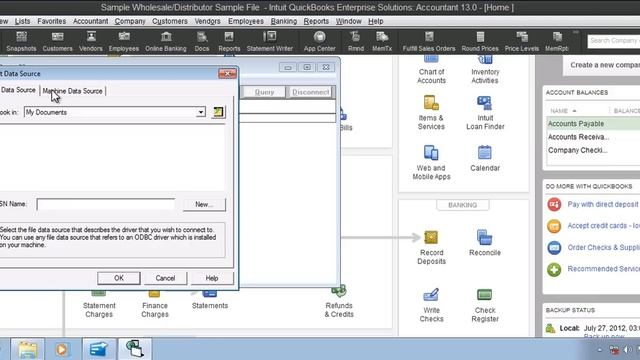Go up one folder level in dialog
The image size is (640, 360).
click(218, 112)
